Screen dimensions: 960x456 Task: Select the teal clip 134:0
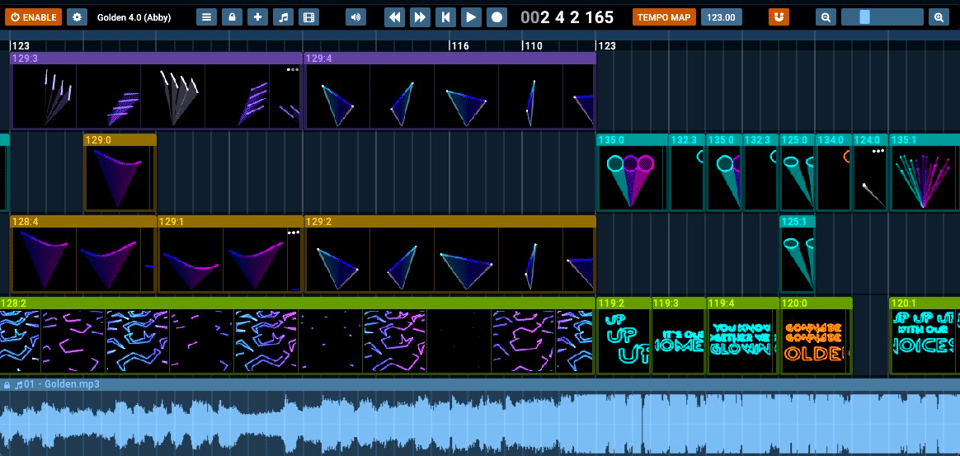834,173
